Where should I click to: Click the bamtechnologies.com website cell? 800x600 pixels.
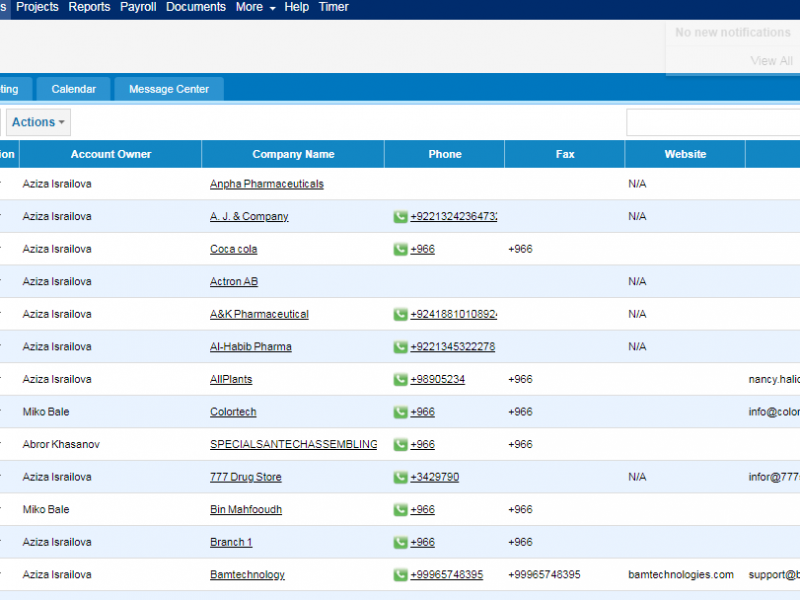(x=681, y=575)
